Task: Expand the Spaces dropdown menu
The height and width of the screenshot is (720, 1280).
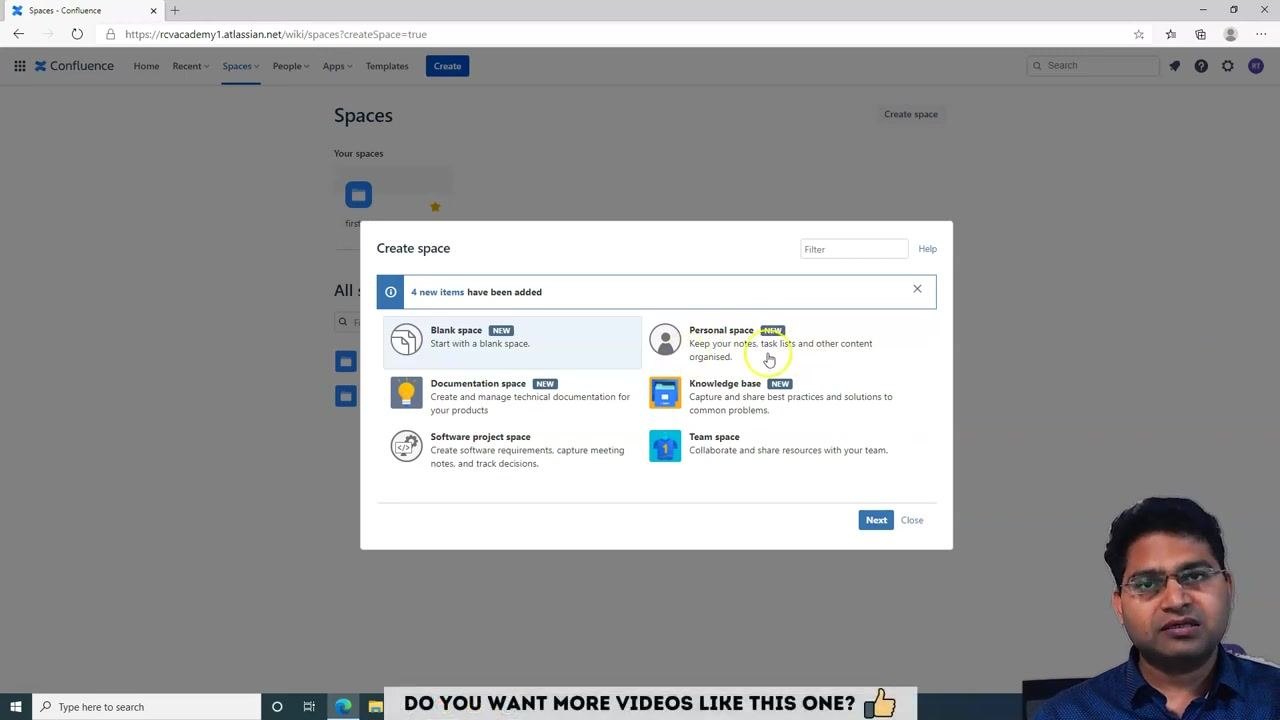Action: point(240,66)
